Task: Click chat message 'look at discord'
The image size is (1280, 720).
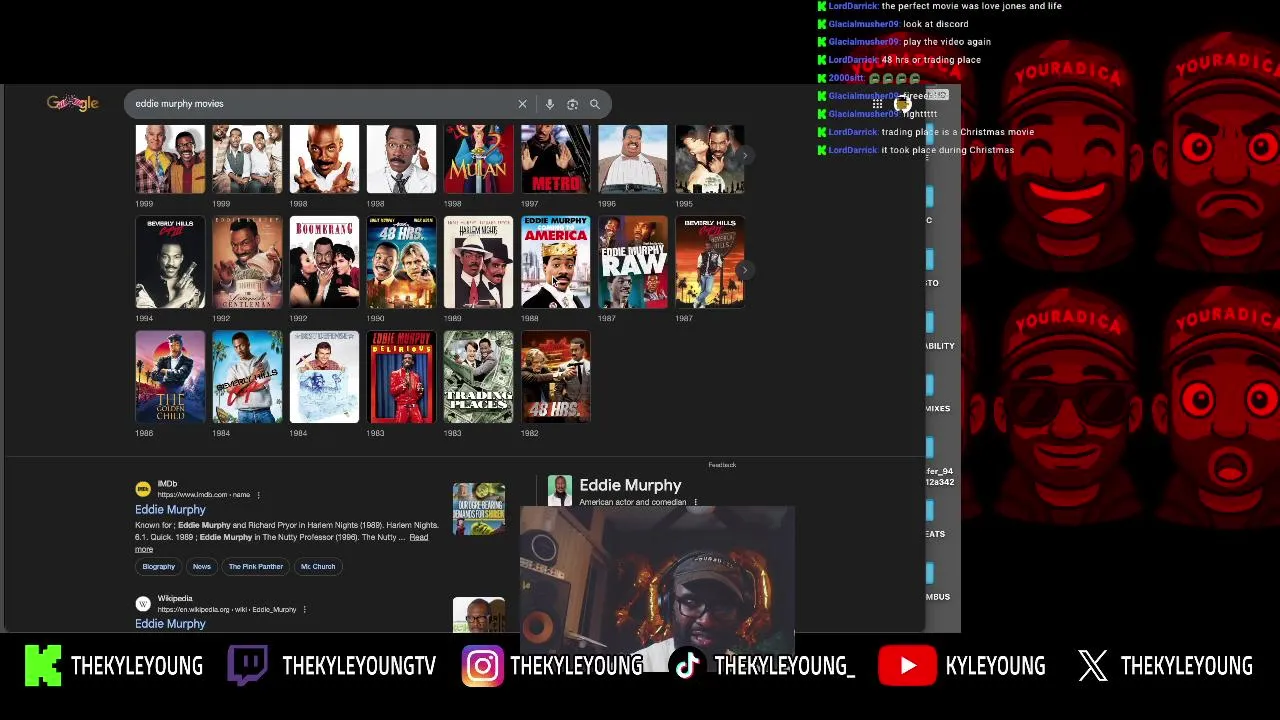Action: pos(935,24)
